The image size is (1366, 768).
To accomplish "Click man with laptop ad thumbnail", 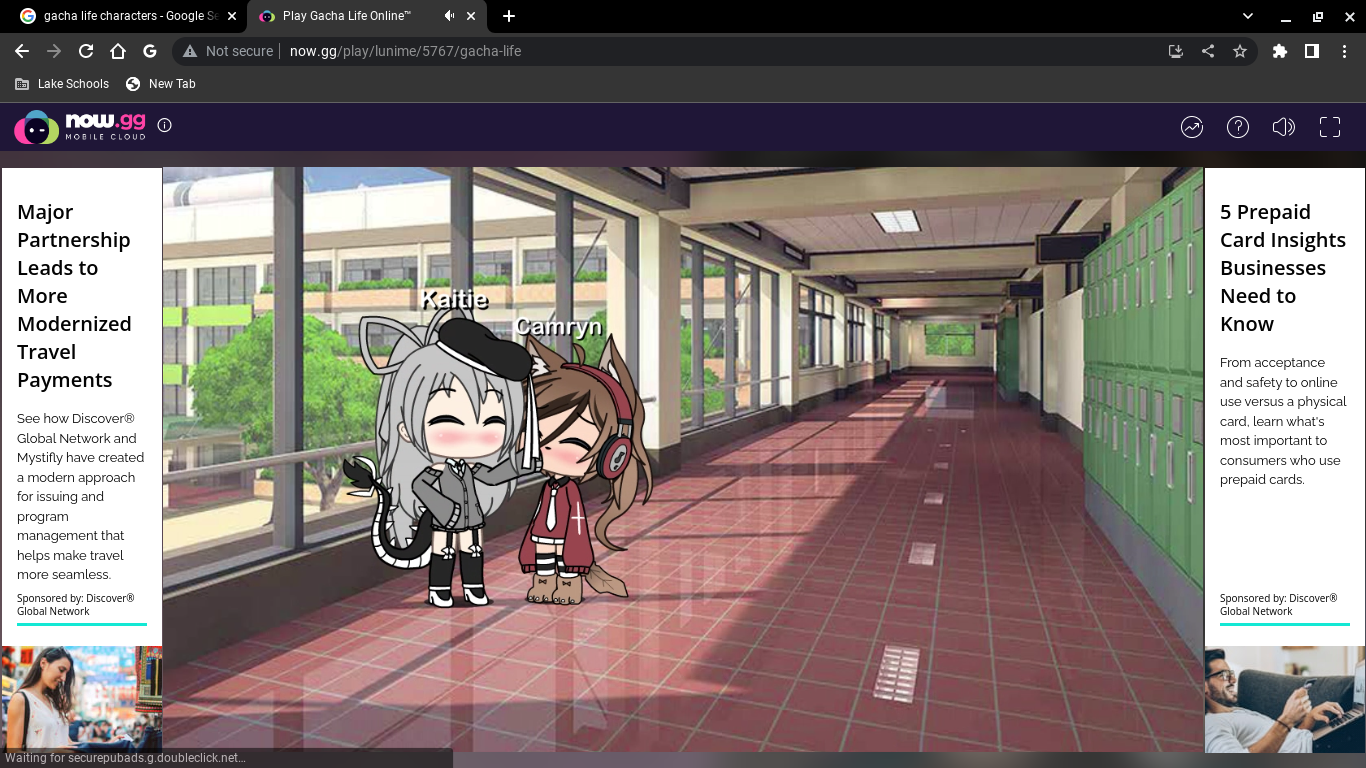I will click(x=1285, y=699).
